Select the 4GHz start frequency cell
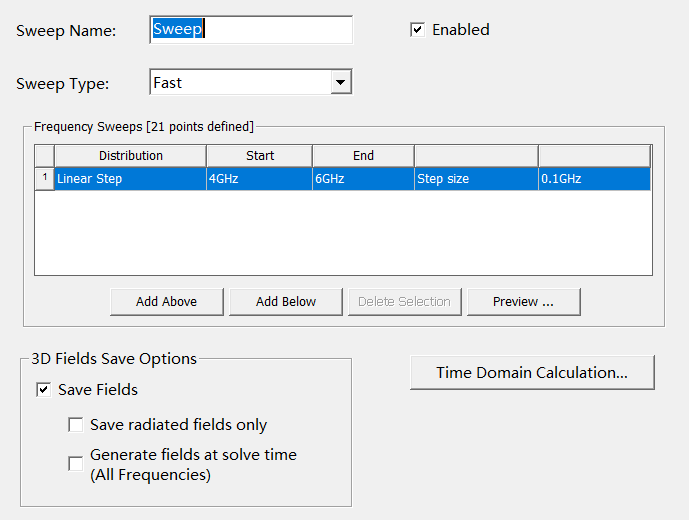The width and height of the screenshot is (689, 520). coord(260,178)
